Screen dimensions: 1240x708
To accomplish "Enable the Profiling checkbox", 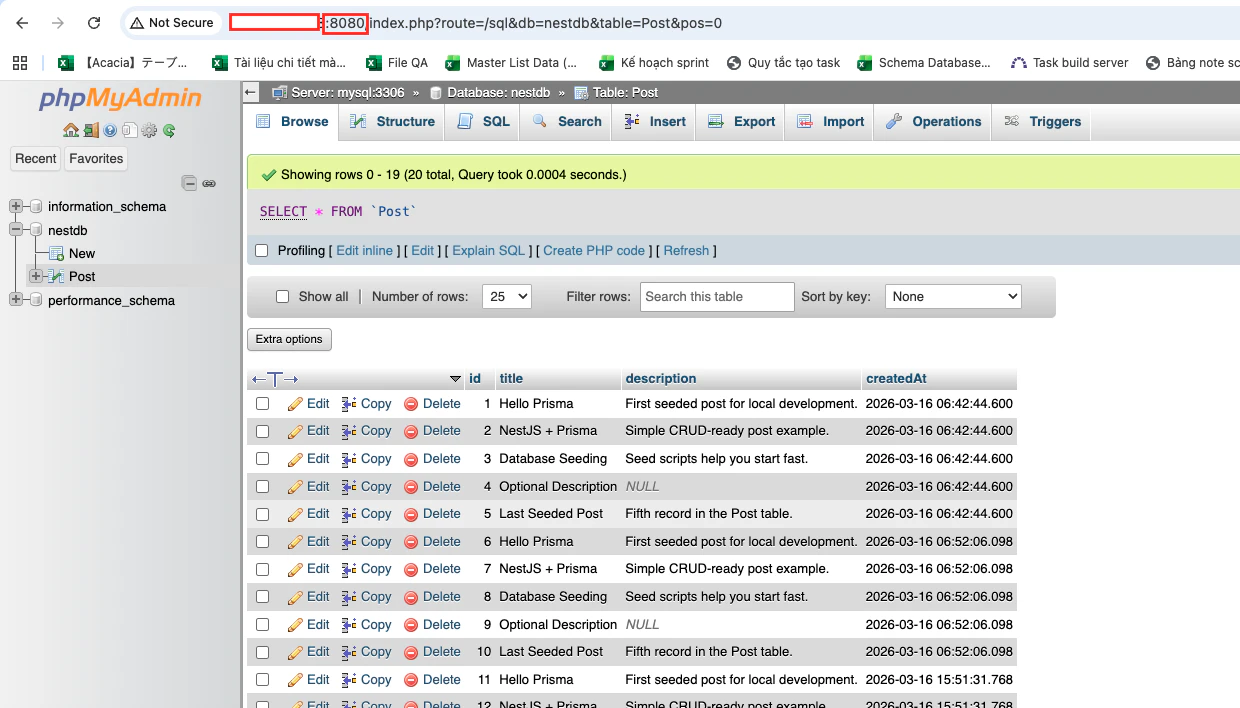I will pyautogui.click(x=262, y=251).
